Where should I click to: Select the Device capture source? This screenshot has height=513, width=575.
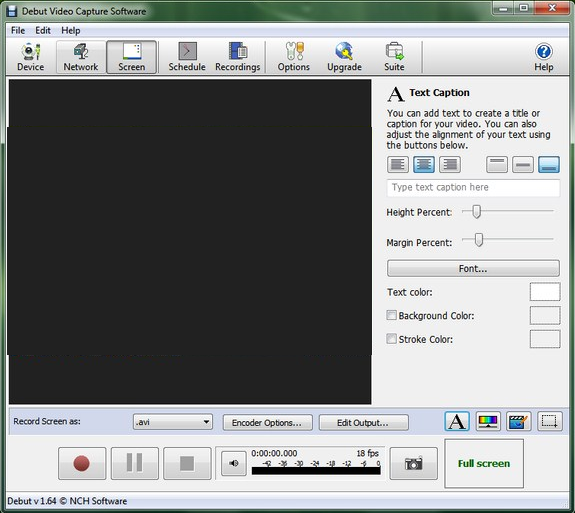[30, 57]
